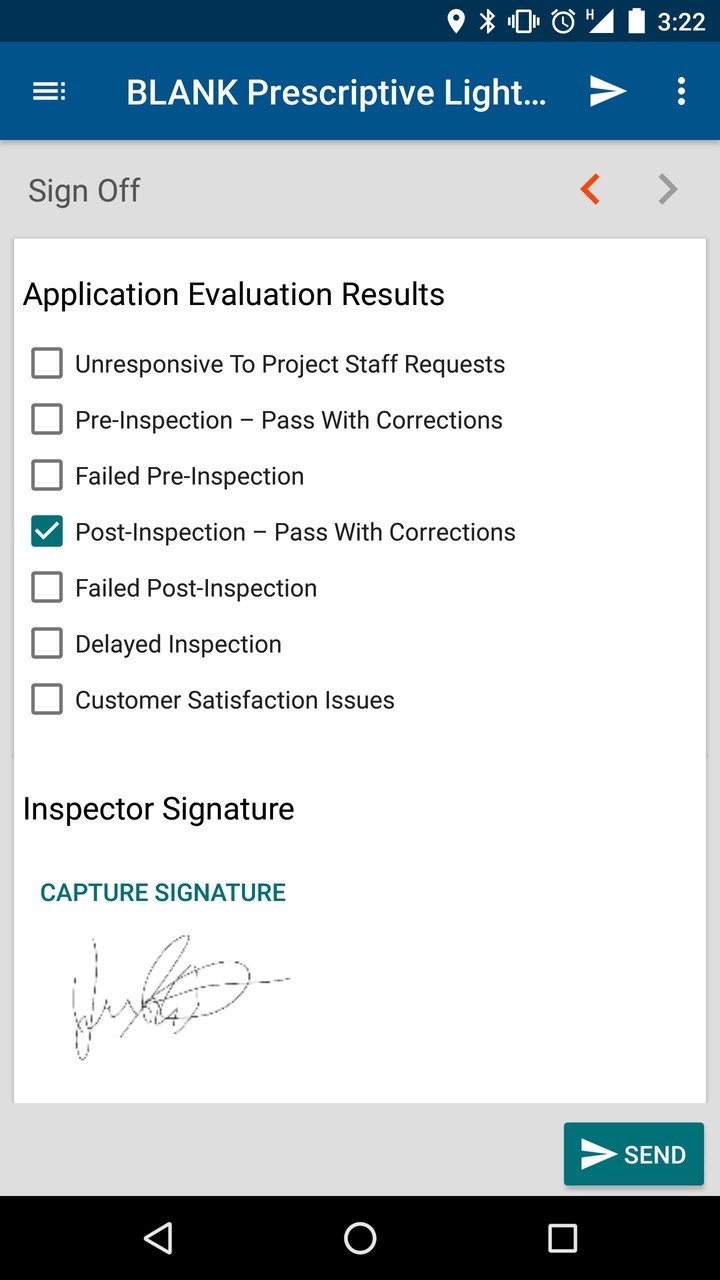Uncheck Post-Inspection – Pass With Corrections

point(46,531)
